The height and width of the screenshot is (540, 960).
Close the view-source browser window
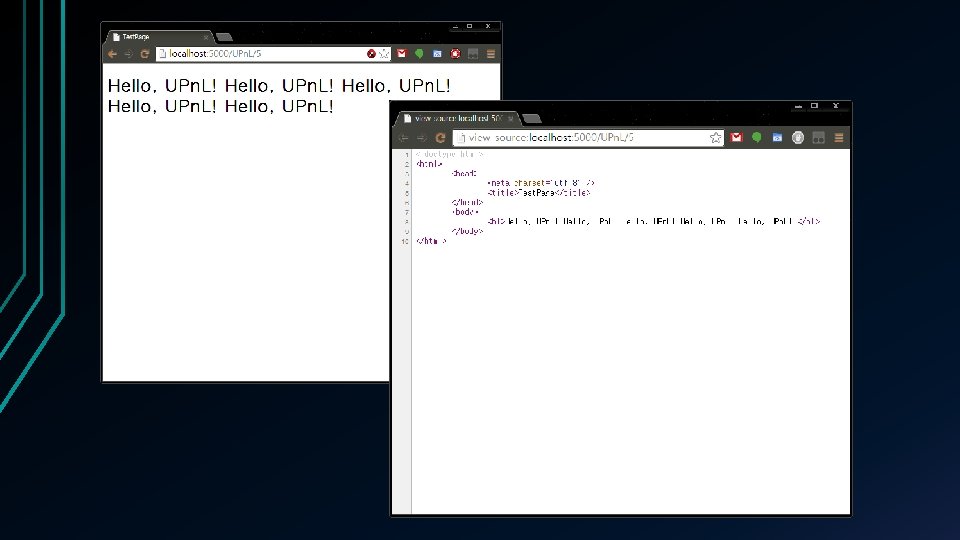click(x=835, y=106)
